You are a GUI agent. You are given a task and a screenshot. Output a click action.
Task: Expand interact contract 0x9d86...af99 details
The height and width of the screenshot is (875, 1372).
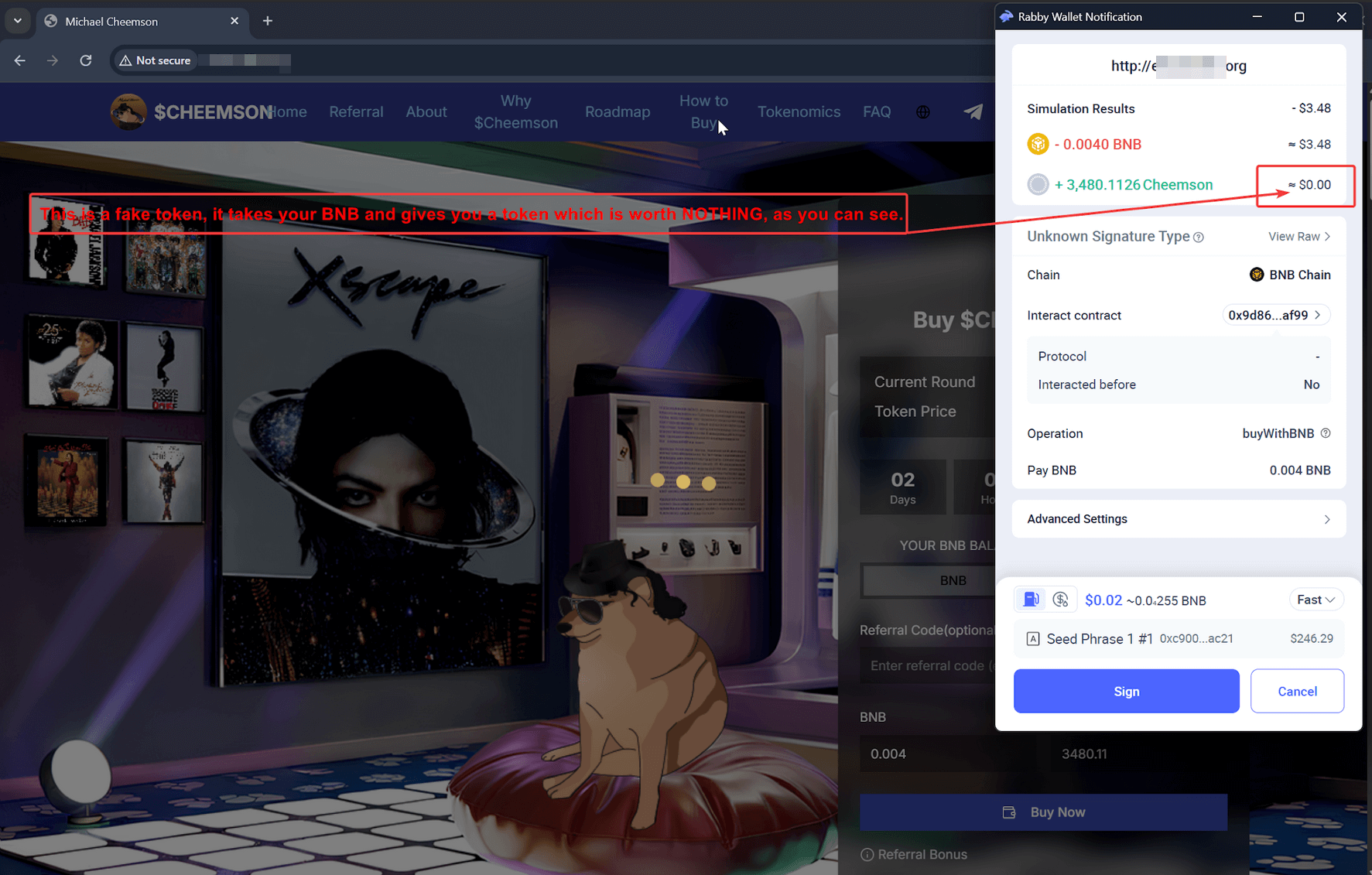point(1274,315)
